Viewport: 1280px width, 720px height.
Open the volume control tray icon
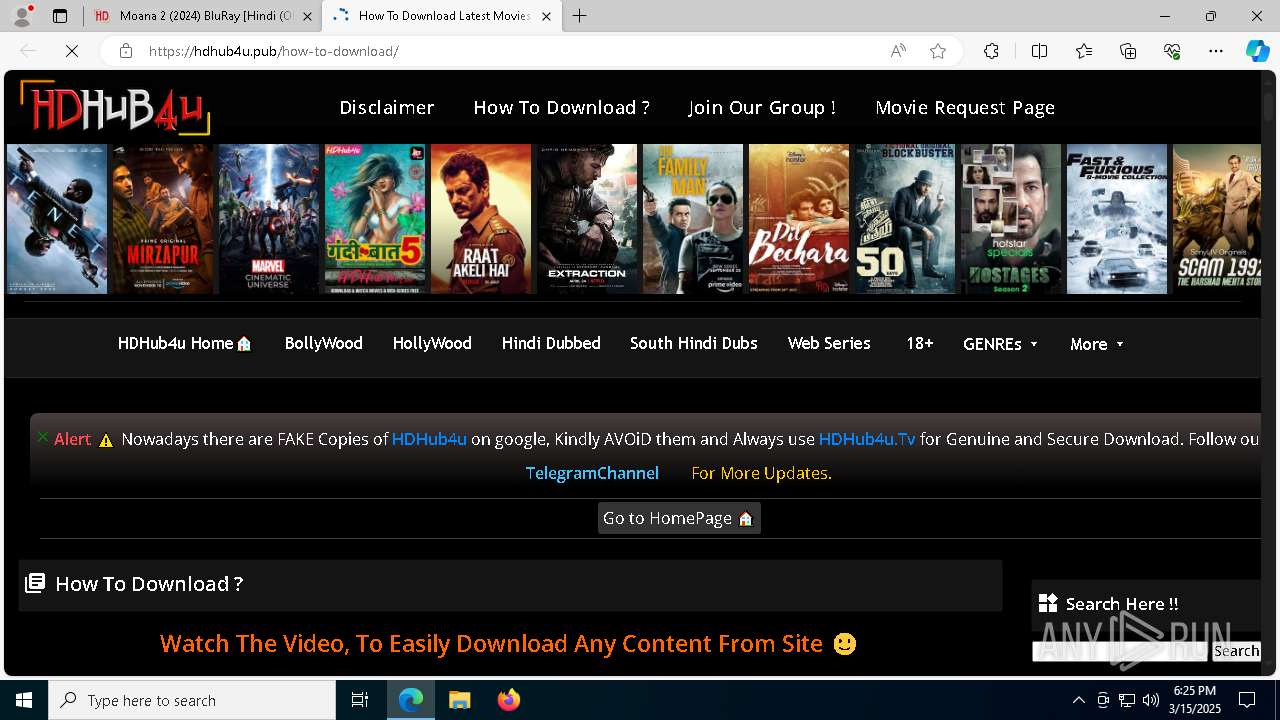(x=1151, y=700)
